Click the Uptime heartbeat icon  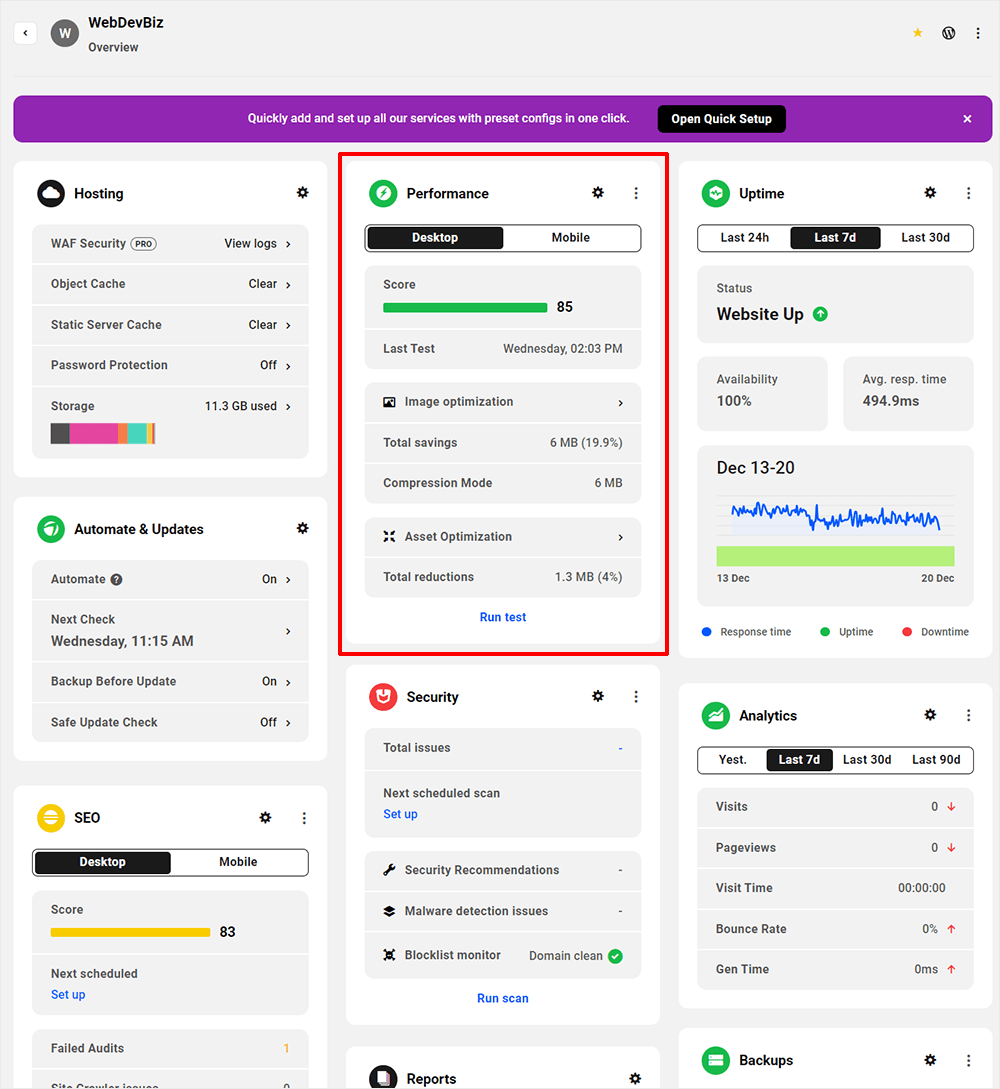coord(716,194)
